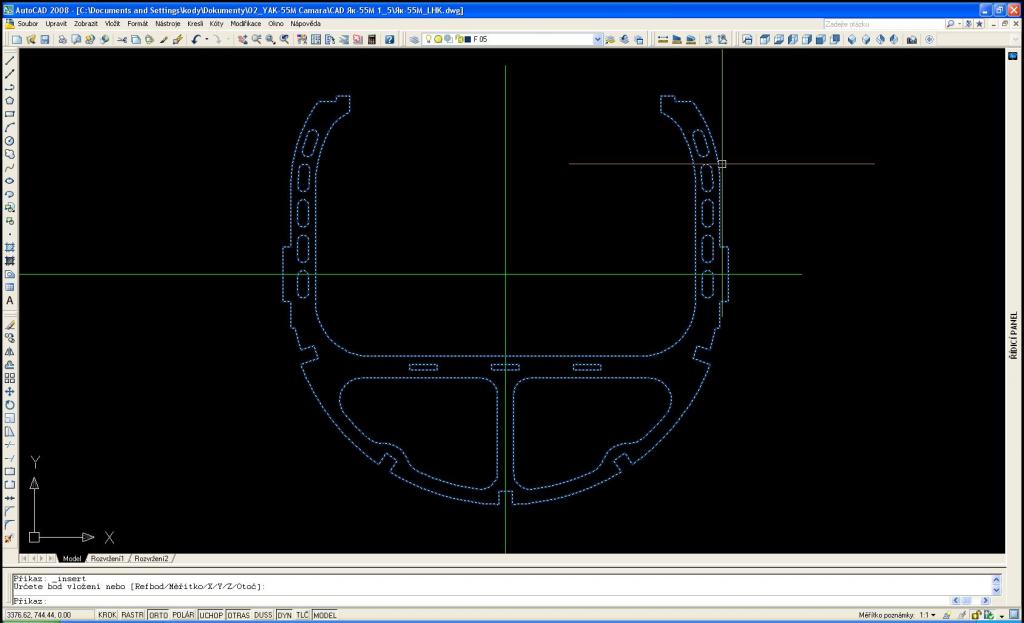
Task: Click the layer F 05 color swatch
Action: 467,39
